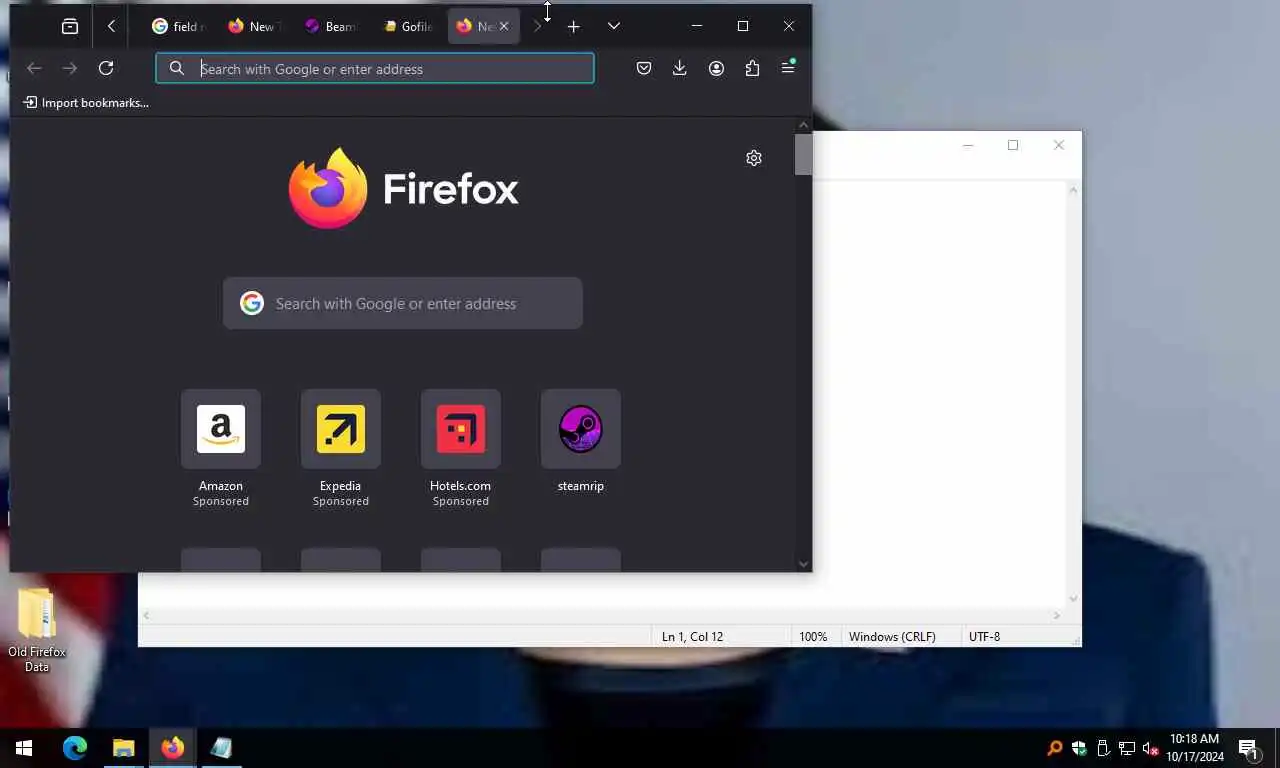Click the address bar magnifier icon
Screen dimensions: 1280x768
click(x=177, y=68)
